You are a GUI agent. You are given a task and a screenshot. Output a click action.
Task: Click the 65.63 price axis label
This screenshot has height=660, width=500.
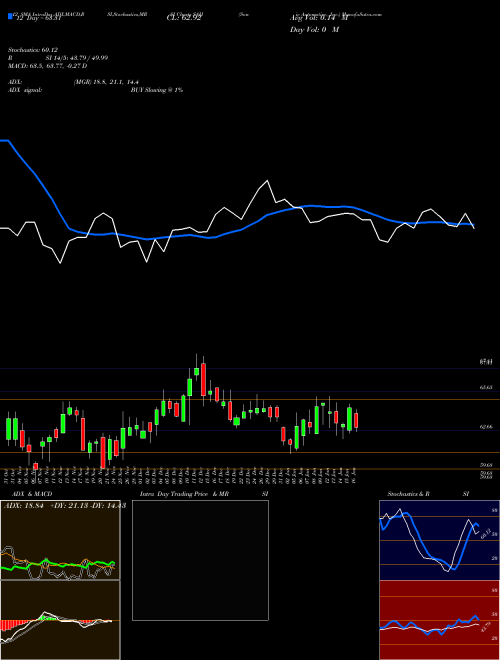tap(486, 387)
